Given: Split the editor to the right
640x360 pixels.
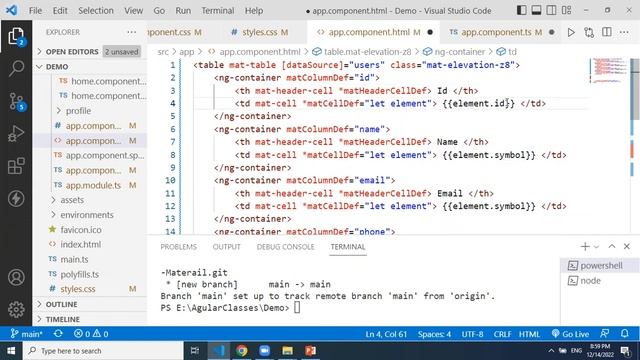Looking at the screenshot, I should tap(607, 32).
